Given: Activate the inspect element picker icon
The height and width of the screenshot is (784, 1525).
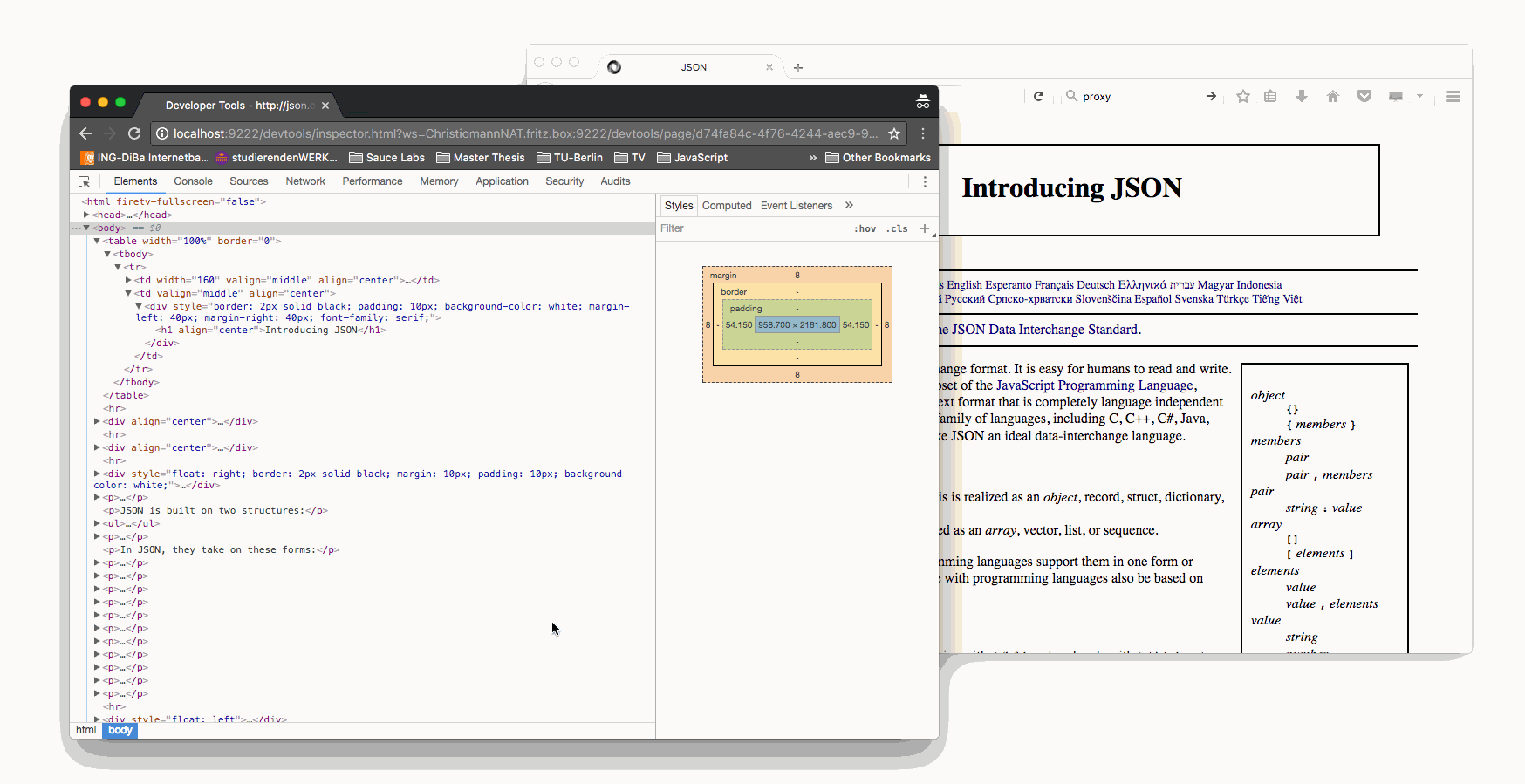Looking at the screenshot, I should click(x=85, y=181).
